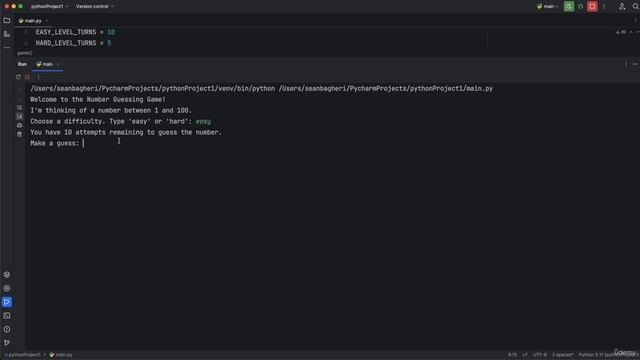The image size is (640, 360).
Task: Open the Problems tool window icon
Action: (7, 329)
